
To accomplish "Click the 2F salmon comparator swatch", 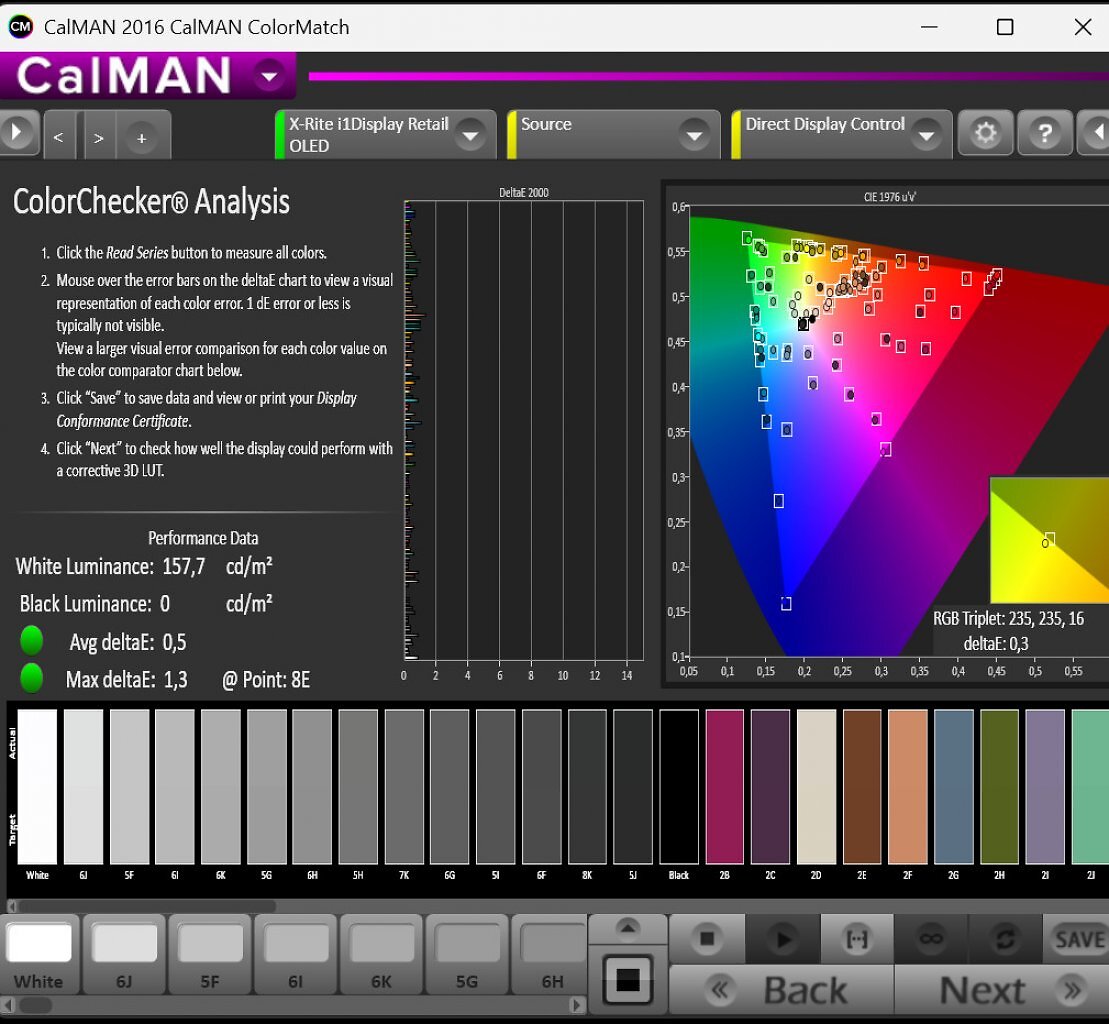I will (907, 786).
